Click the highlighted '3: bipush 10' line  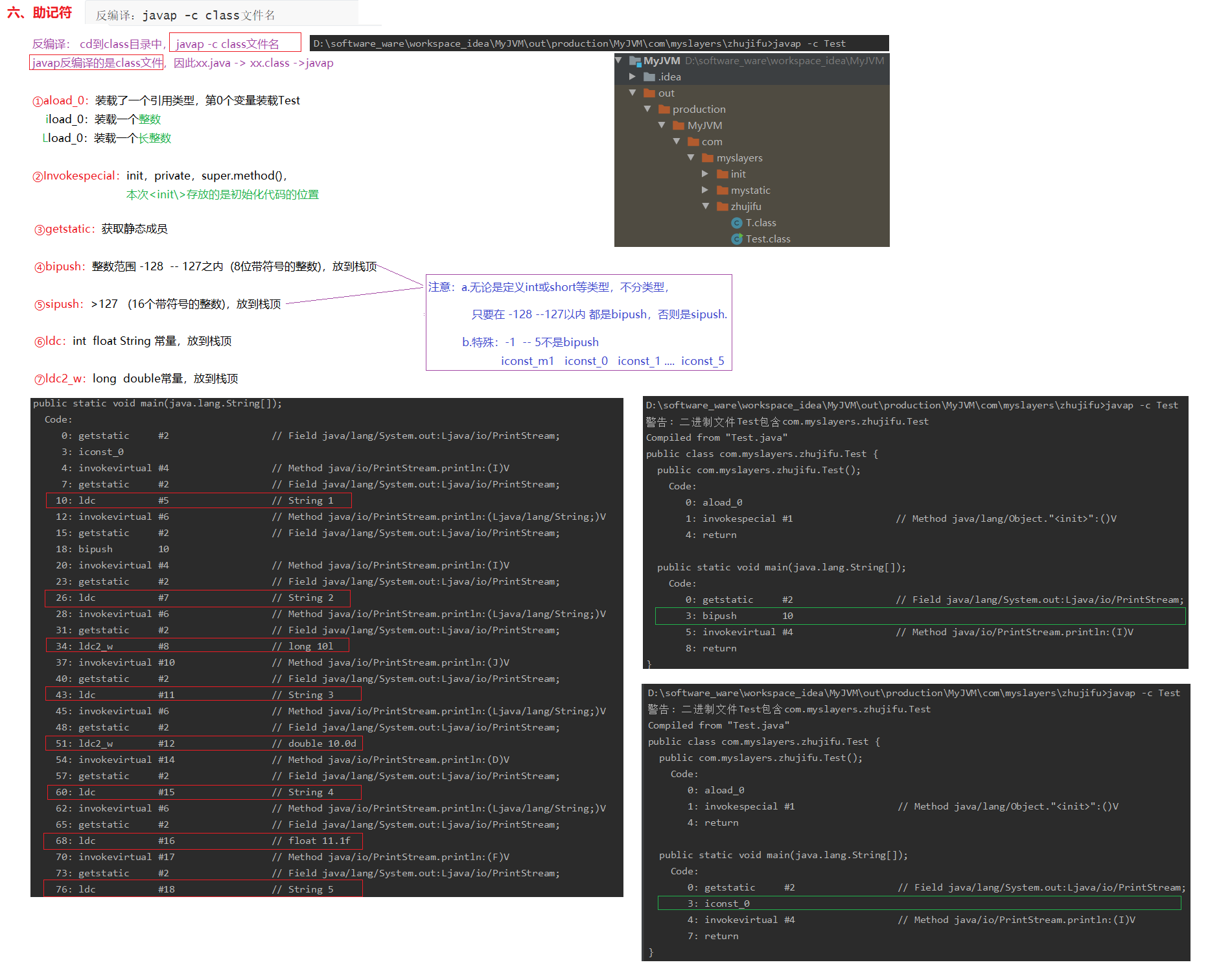coord(920,616)
